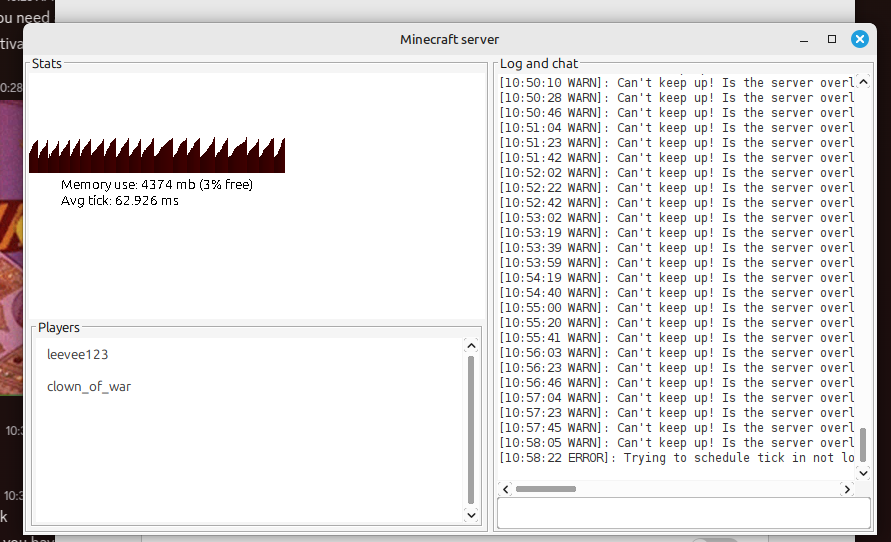
Task: Click the 10:53:19 WARN log line
Action: (677, 233)
